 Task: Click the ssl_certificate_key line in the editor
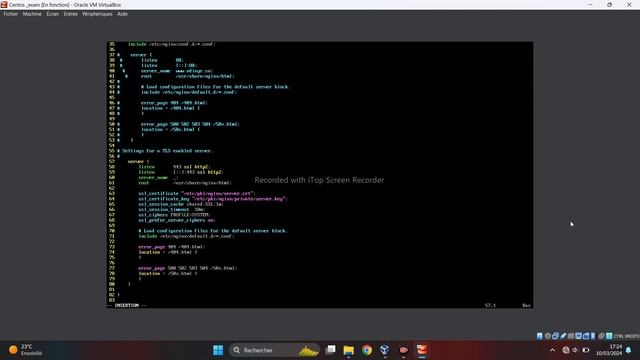click(x=212, y=199)
